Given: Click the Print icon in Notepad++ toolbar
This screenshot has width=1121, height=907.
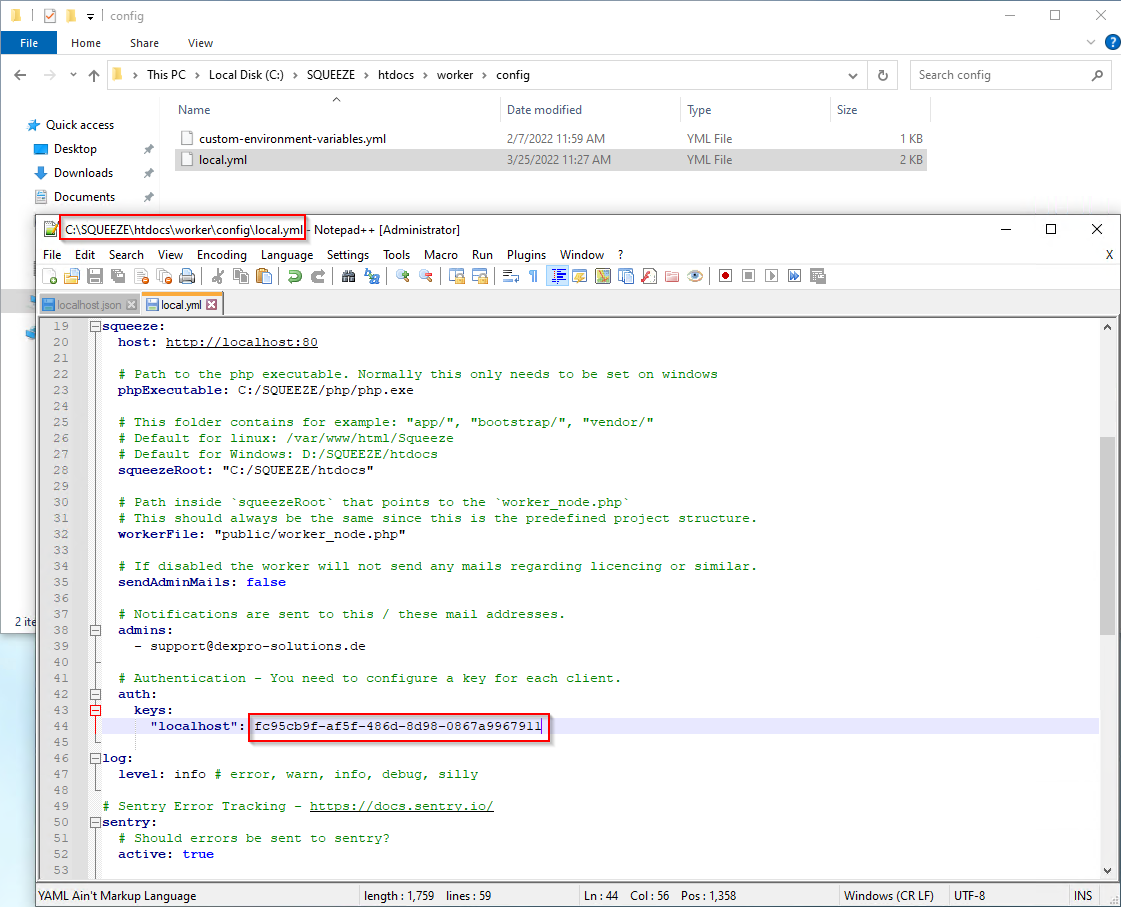Looking at the screenshot, I should (x=187, y=276).
